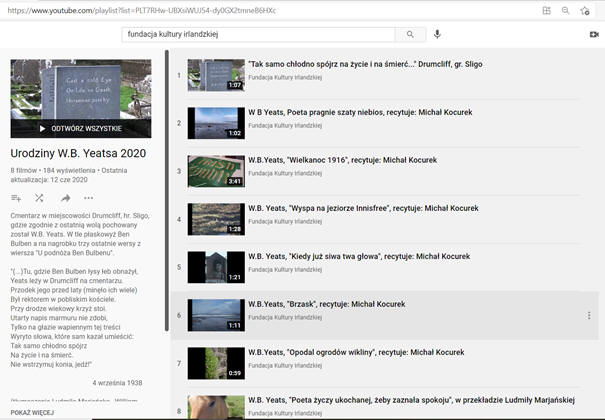Open channel name under Wielkanoc 1916 video
Screen dimensions: 605x420
(x=285, y=174)
